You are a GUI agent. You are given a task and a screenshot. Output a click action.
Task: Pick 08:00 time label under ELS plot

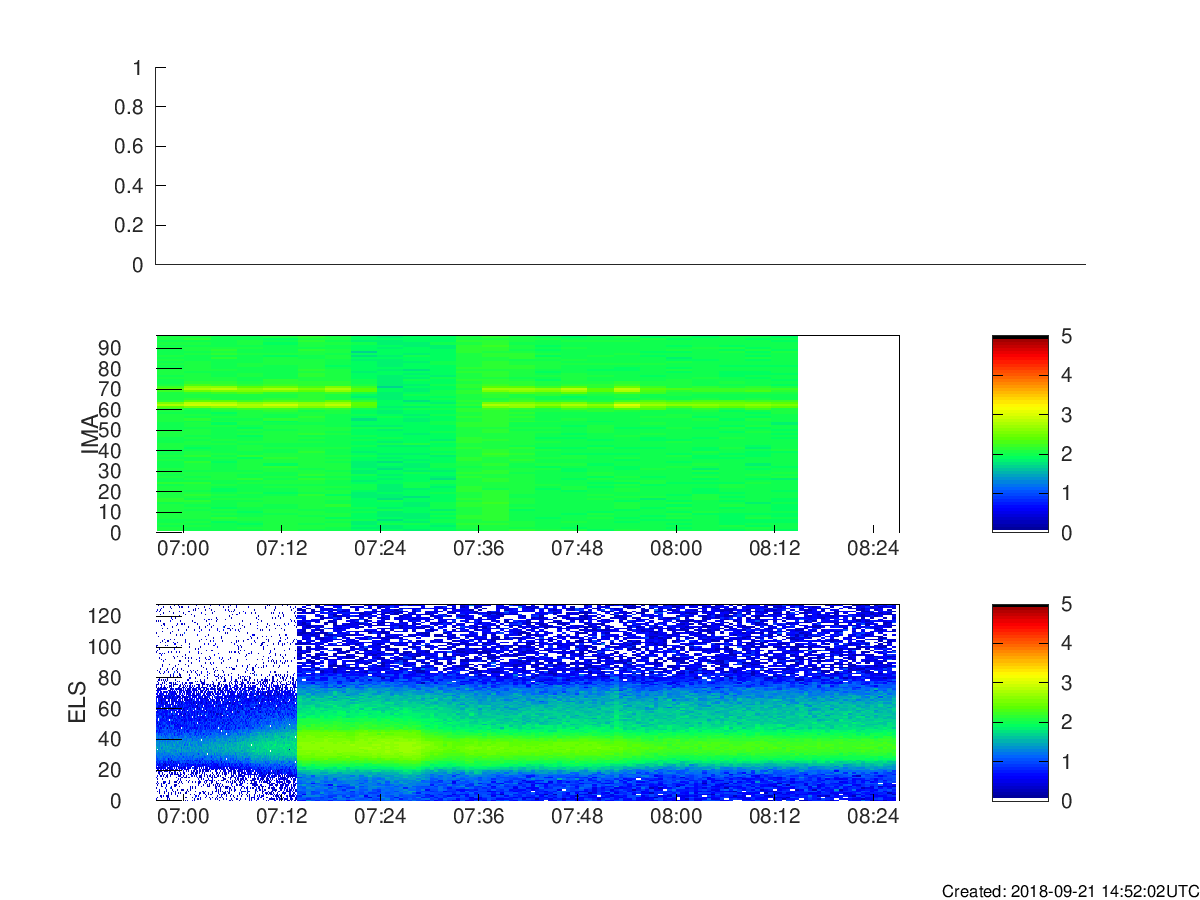click(676, 817)
